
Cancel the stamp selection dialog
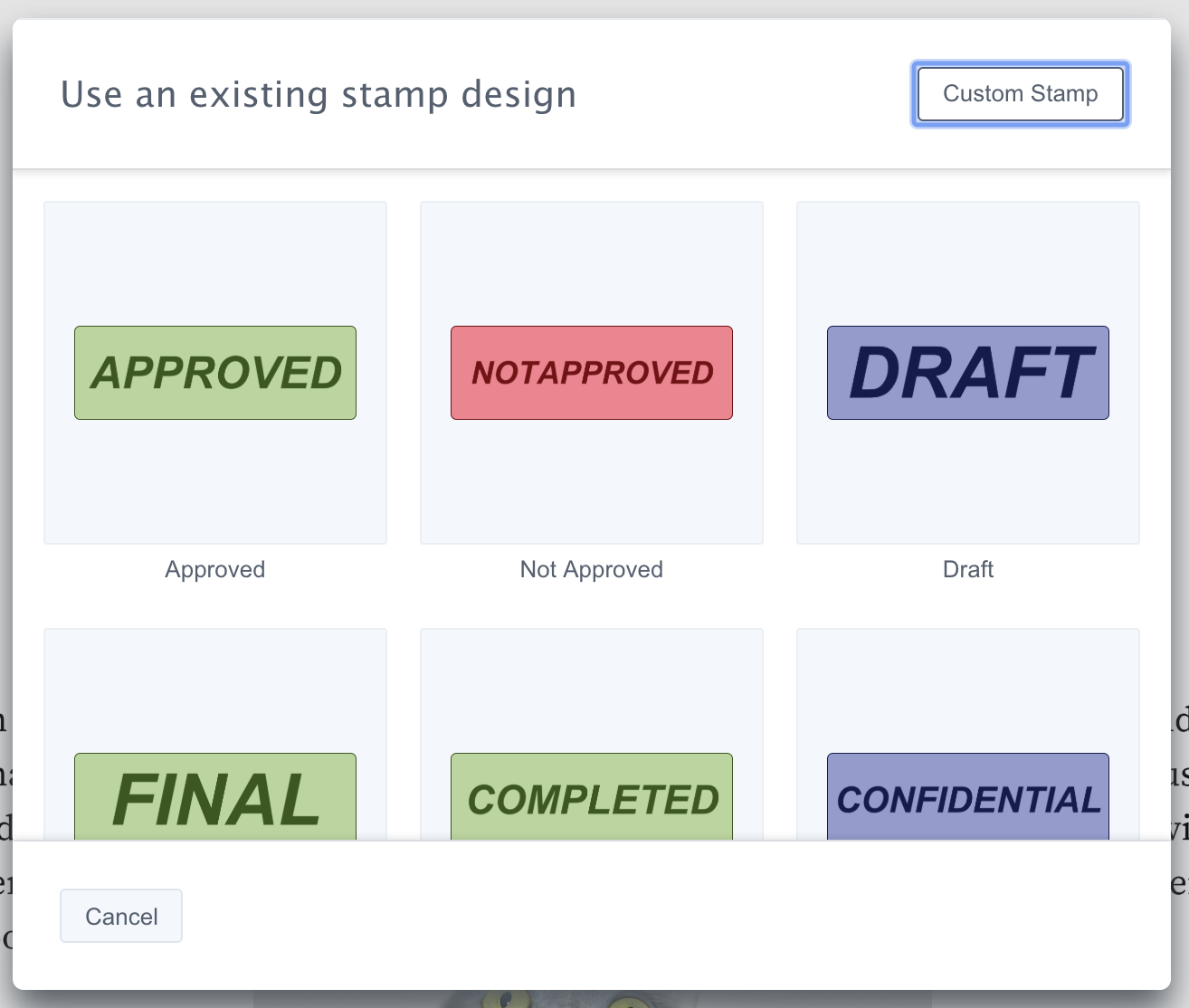coord(120,916)
